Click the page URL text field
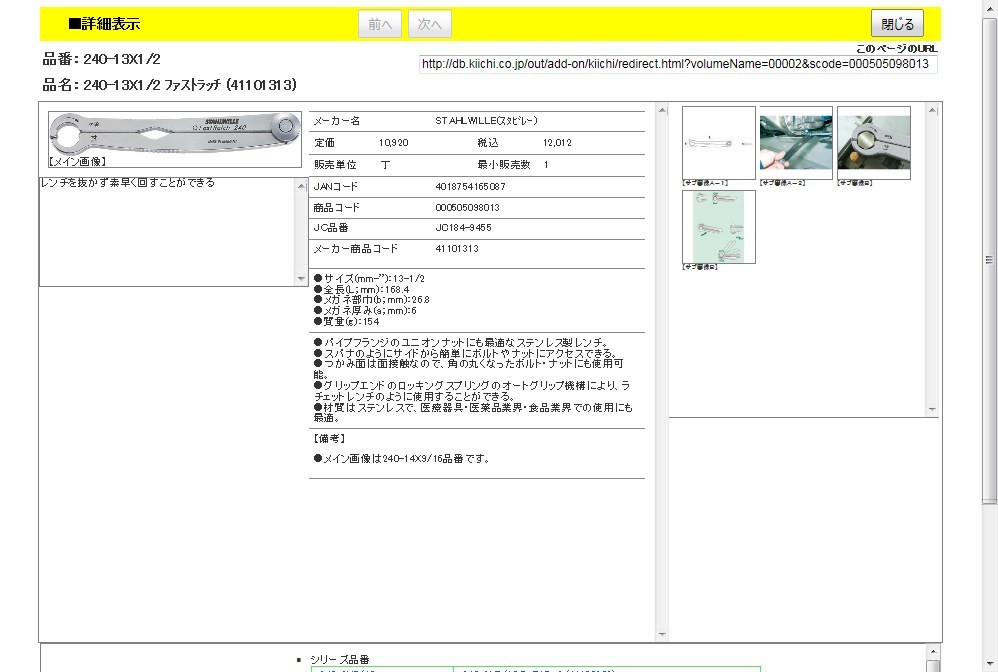998x672 pixels. point(678,64)
